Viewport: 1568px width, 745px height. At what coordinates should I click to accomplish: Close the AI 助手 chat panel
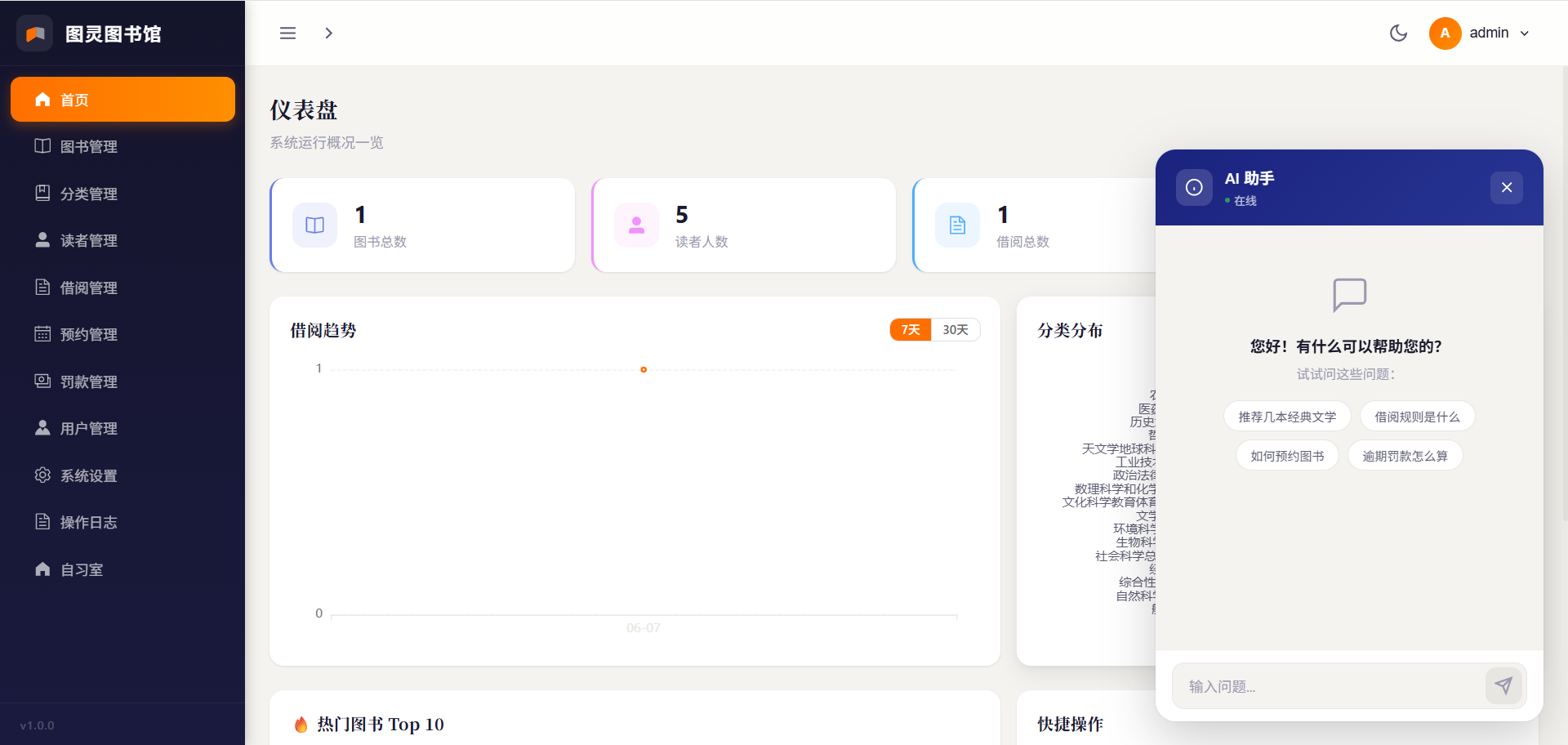point(1507,187)
